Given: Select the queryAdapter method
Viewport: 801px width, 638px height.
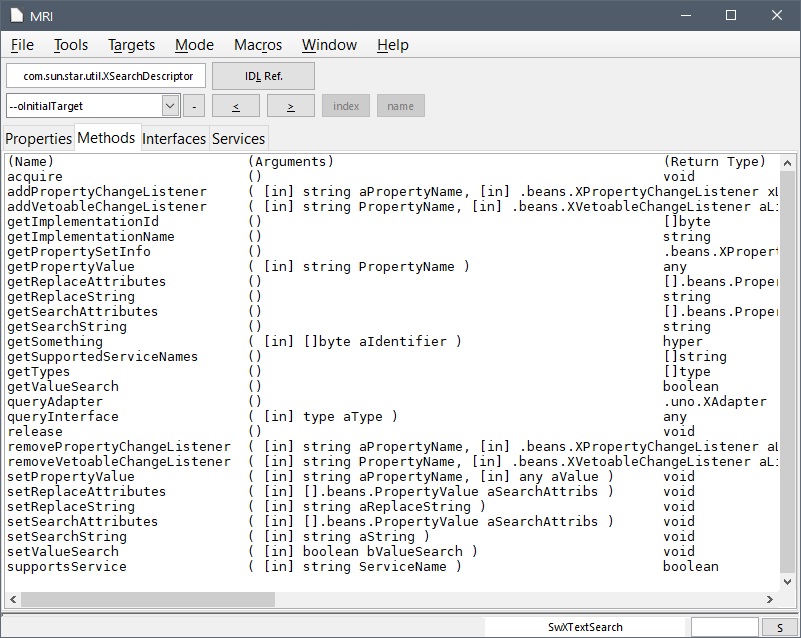Looking at the screenshot, I should pyautogui.click(x=55, y=401).
